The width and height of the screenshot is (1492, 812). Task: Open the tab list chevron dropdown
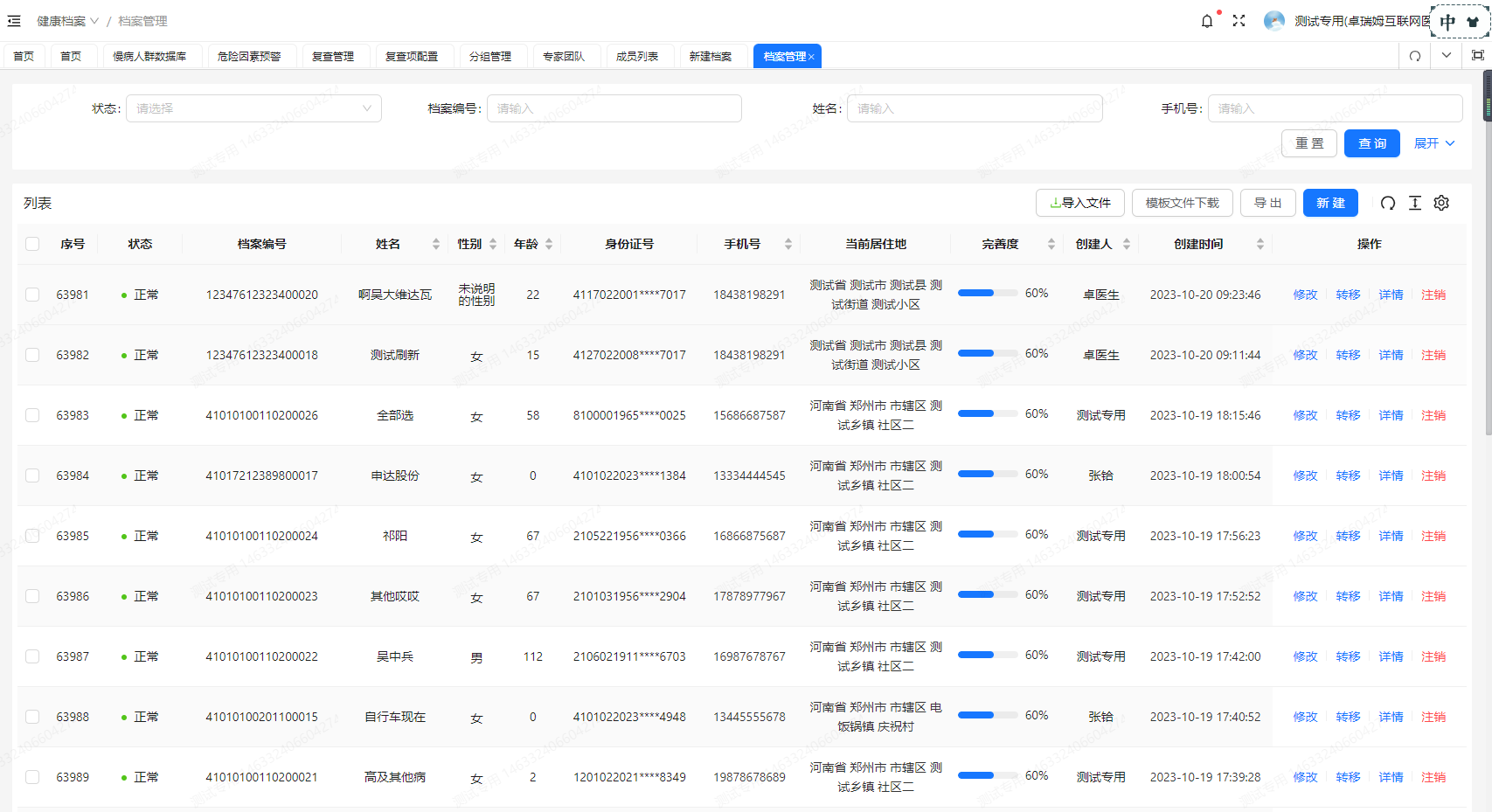click(1447, 55)
